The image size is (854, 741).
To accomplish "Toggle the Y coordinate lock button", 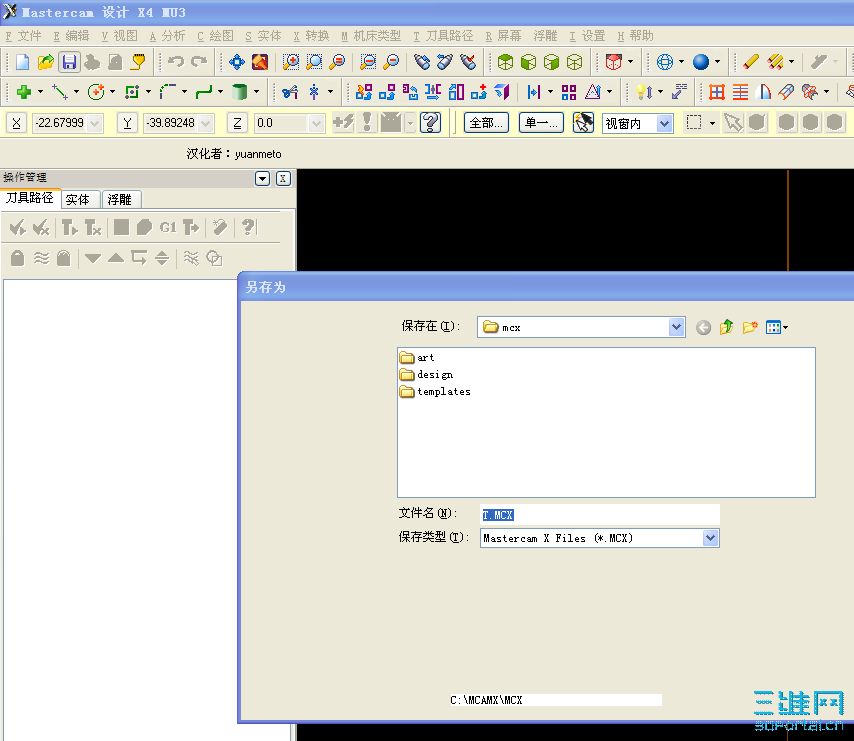I will pos(127,123).
